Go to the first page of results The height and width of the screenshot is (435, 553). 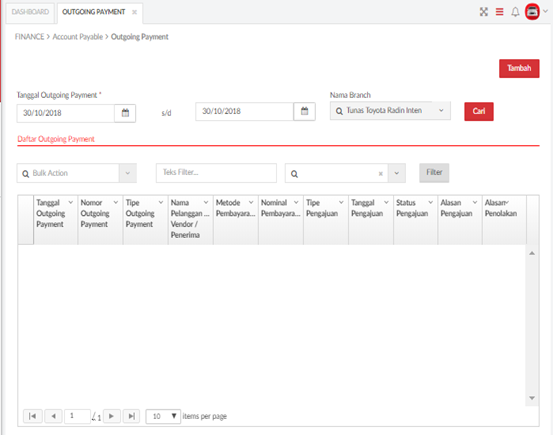(x=32, y=416)
